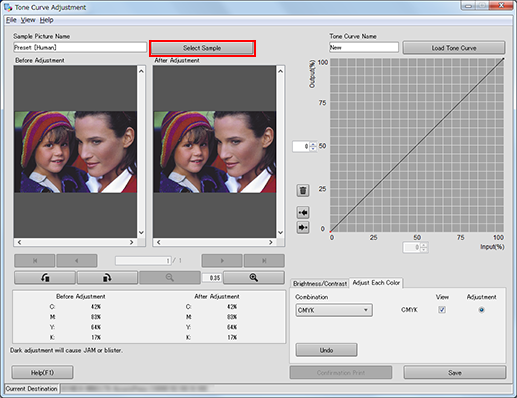Click the trash delete point icon

pos(303,190)
